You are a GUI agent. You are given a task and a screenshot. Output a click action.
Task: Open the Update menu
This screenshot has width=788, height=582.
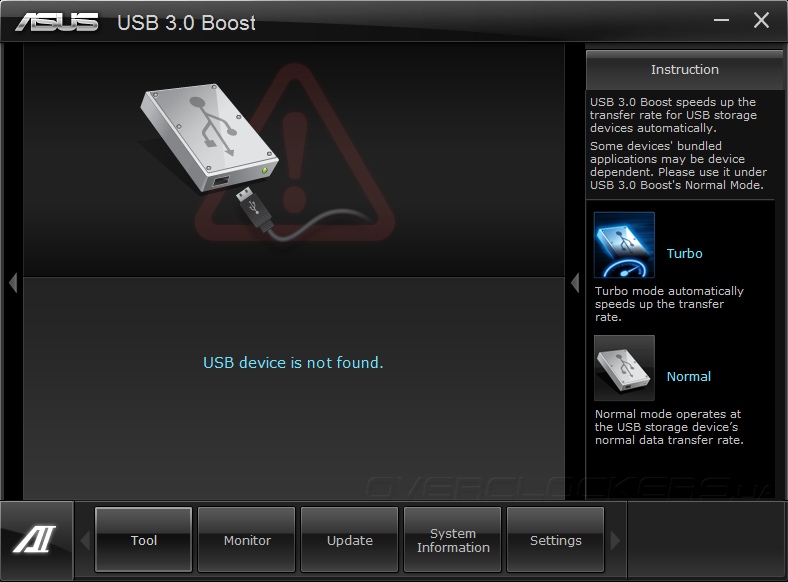point(350,540)
